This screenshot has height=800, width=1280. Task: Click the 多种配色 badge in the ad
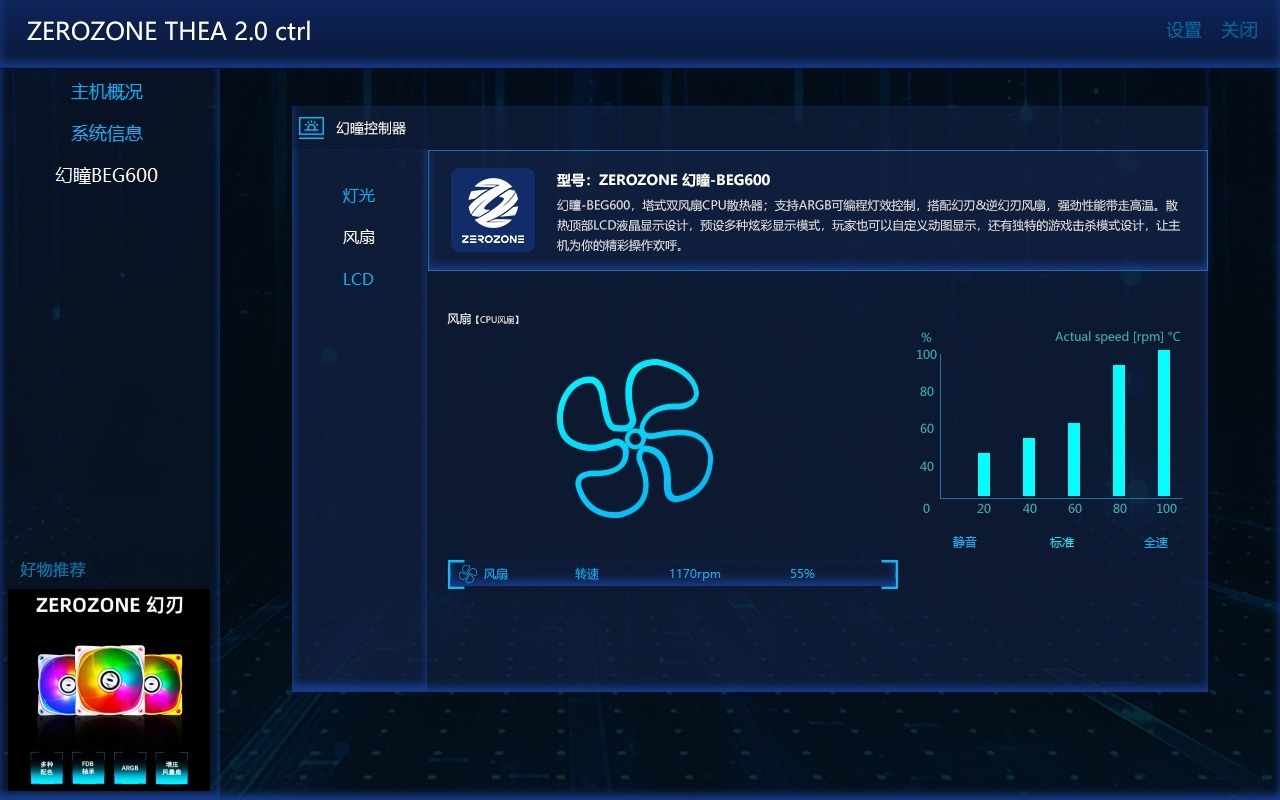(47, 768)
